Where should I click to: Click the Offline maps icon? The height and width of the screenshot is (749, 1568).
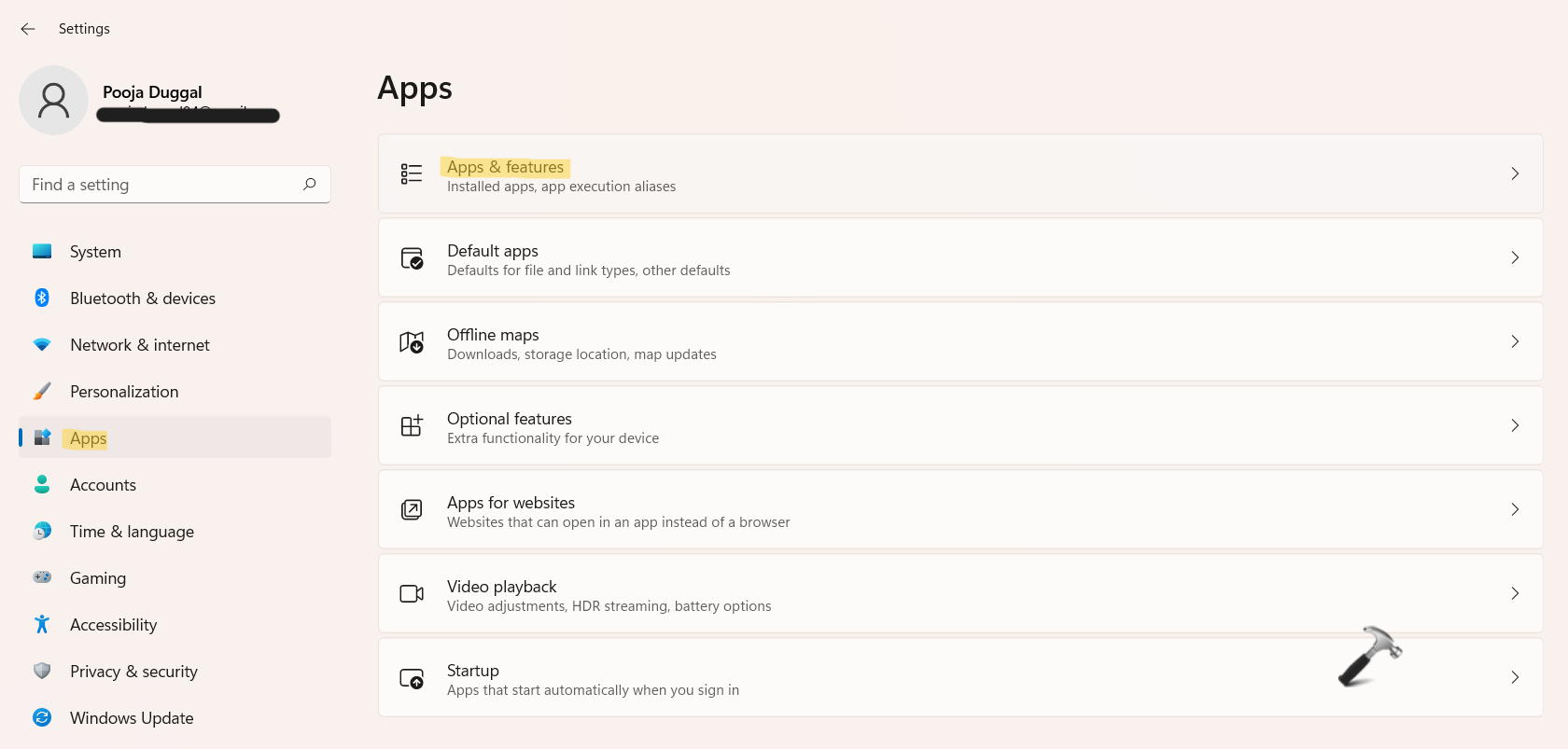(x=412, y=342)
